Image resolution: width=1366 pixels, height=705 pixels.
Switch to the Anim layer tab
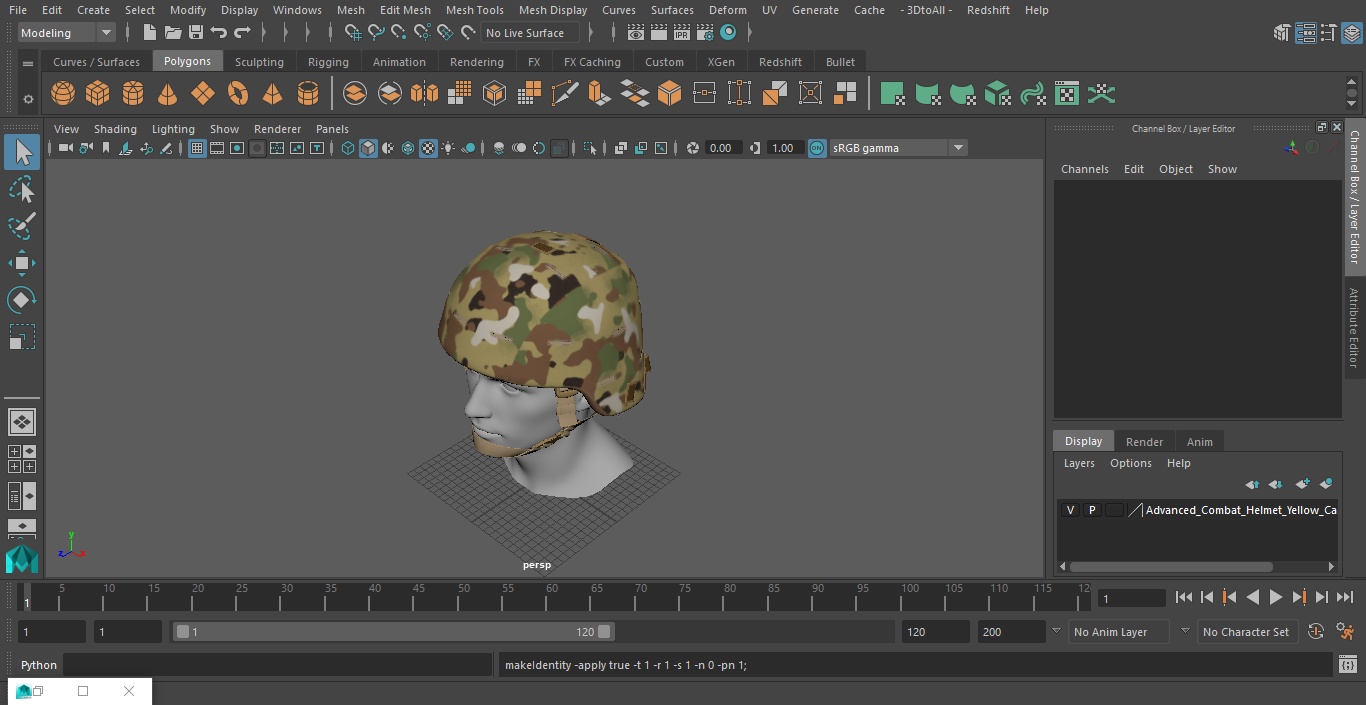(x=1199, y=442)
